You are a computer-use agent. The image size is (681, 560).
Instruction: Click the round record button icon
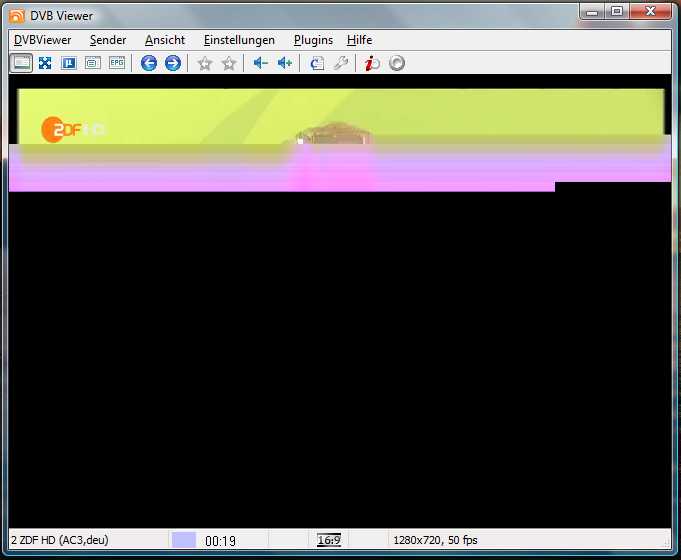pyautogui.click(x=397, y=63)
